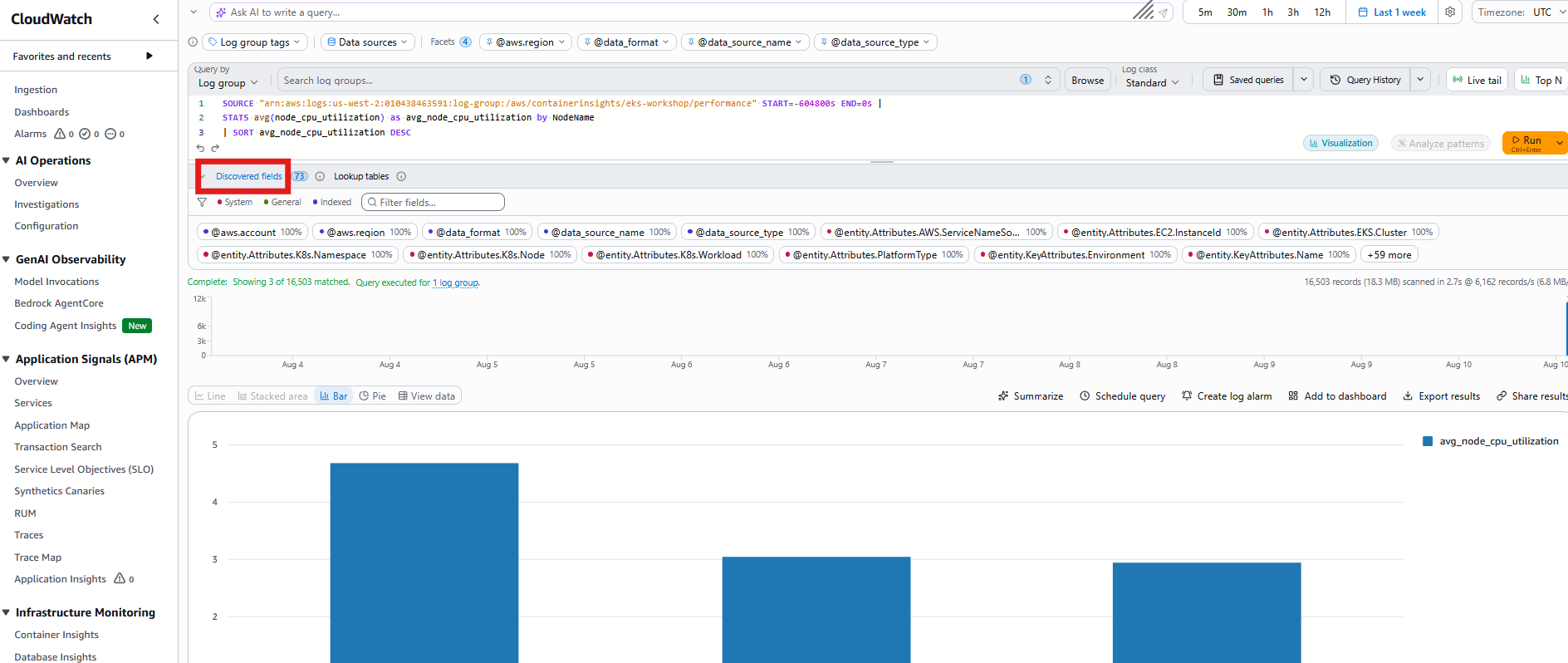Viewport: 1568px width, 663px height.
Task: Switch chart type to Line
Action: click(210, 396)
